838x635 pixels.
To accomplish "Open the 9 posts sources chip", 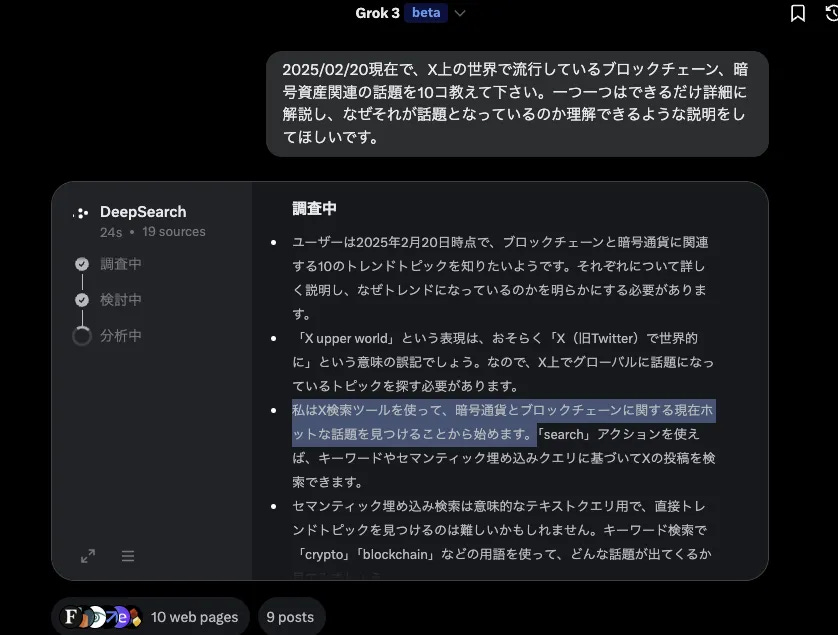I will 291,617.
